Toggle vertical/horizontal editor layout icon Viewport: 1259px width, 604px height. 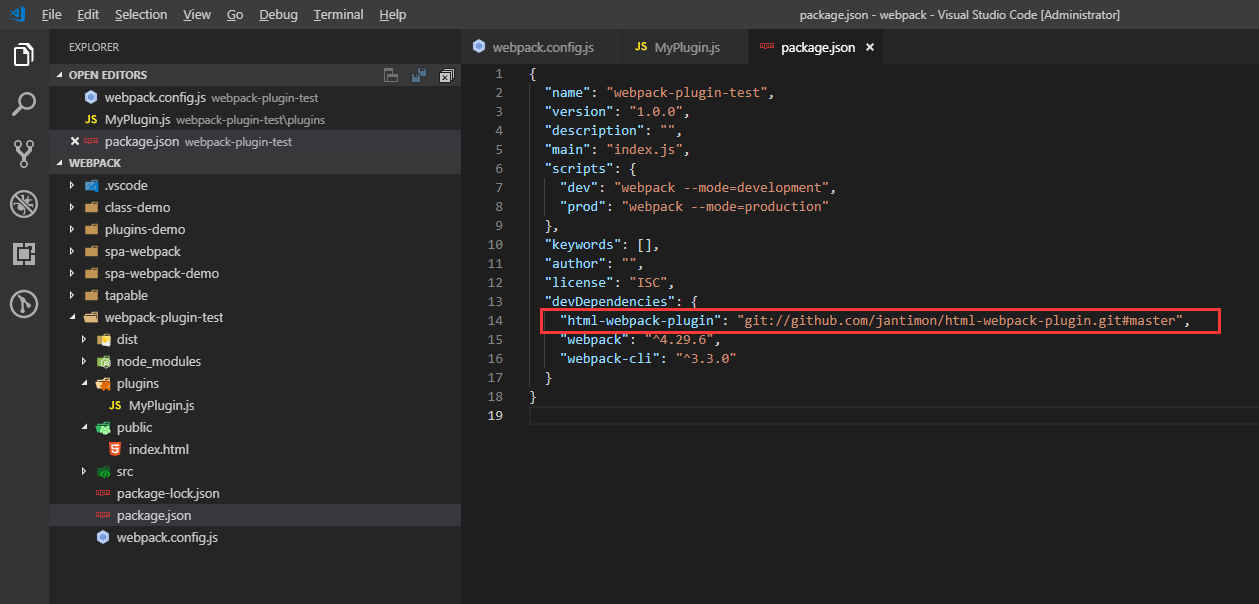coord(391,75)
